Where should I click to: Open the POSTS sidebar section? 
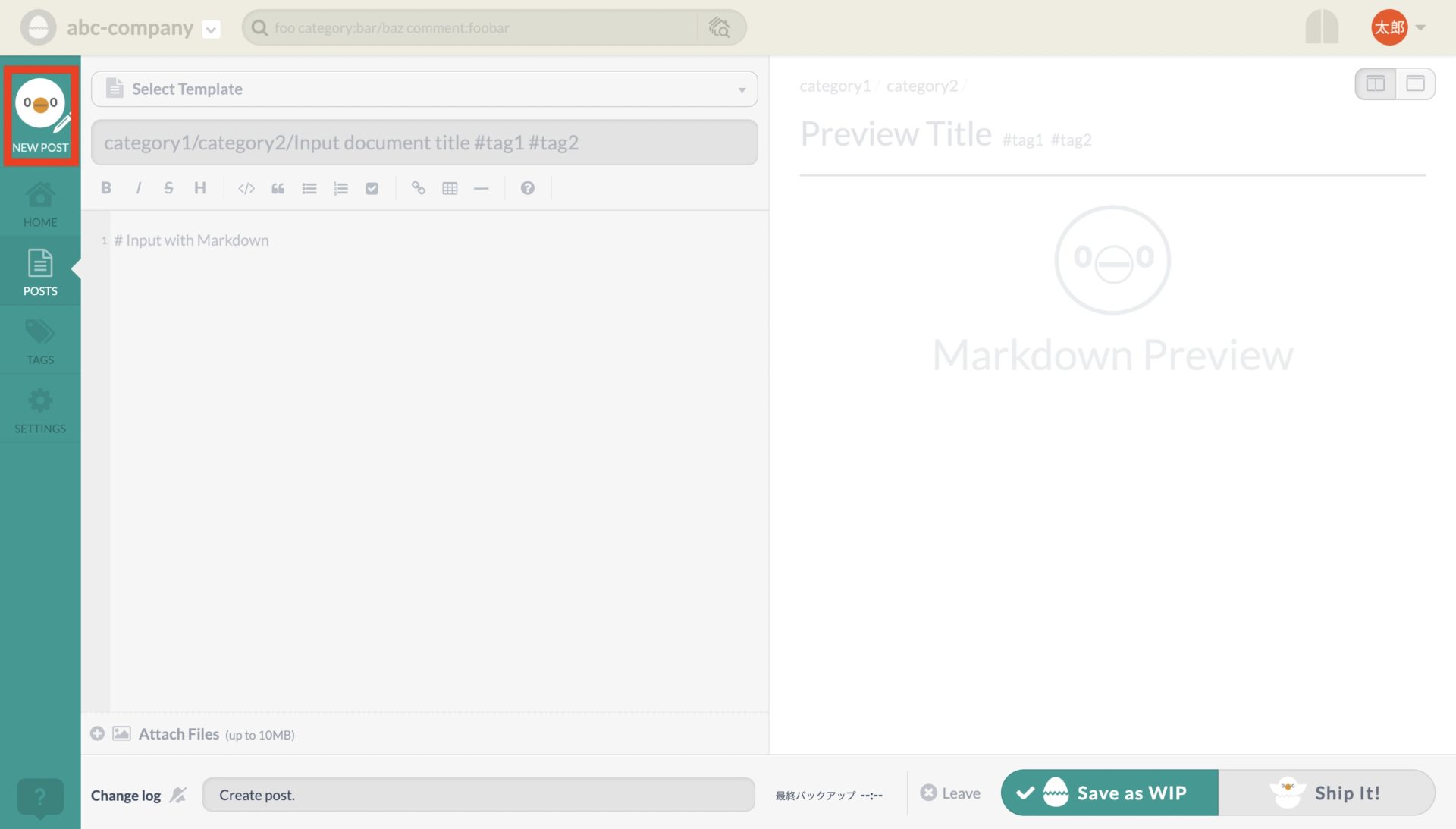40,272
